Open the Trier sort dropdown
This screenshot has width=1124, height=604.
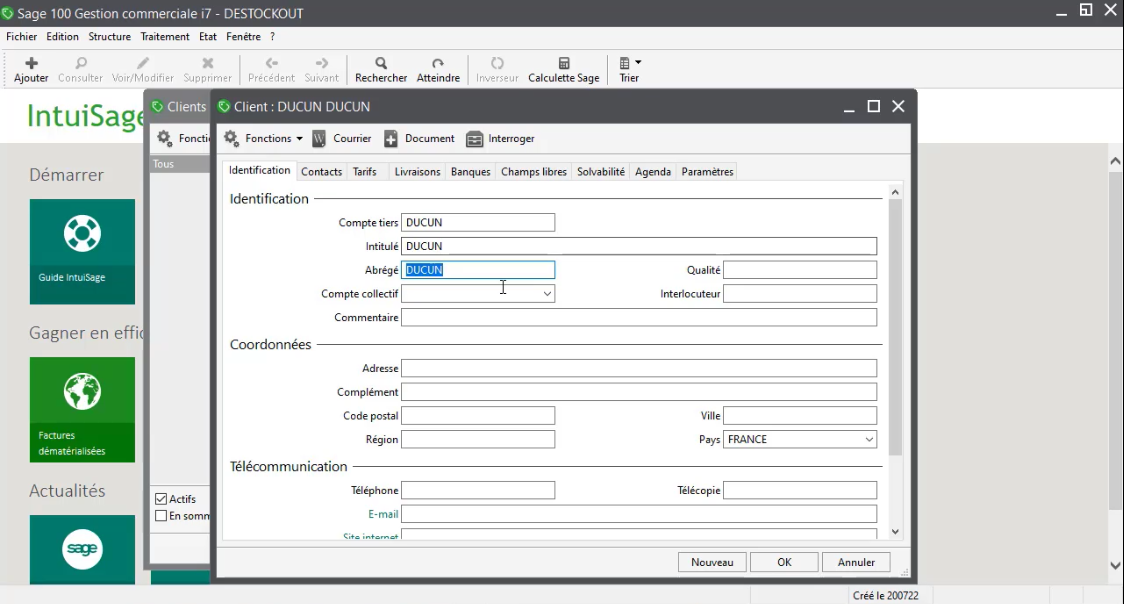(629, 69)
